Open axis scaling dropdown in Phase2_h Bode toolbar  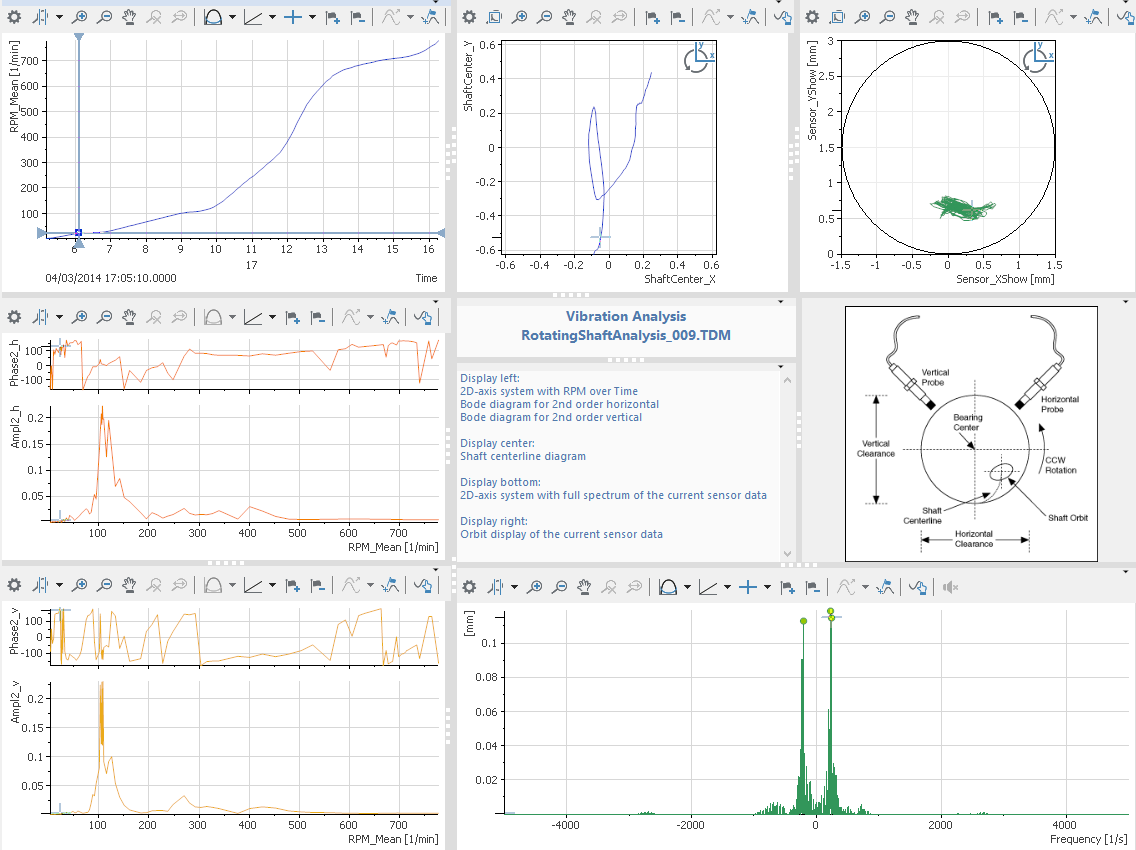pos(273,317)
